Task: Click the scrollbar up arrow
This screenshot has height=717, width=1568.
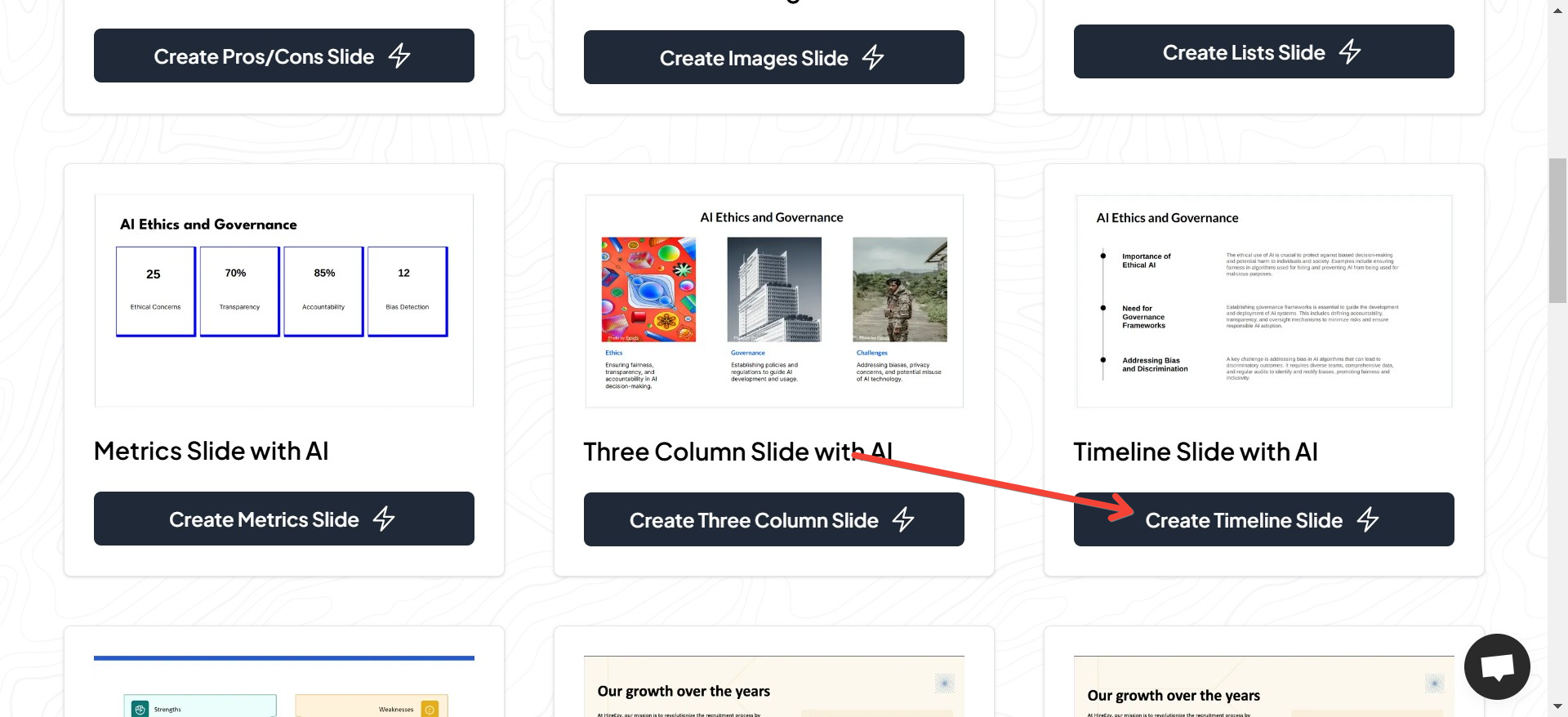Action: coord(1557,9)
